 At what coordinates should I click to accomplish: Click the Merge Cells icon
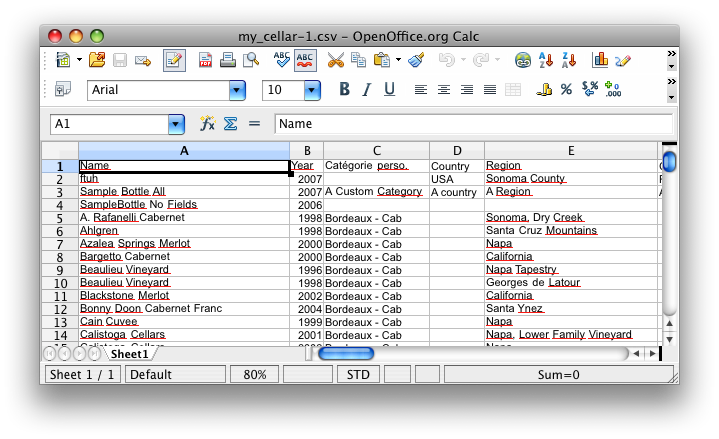click(x=513, y=89)
